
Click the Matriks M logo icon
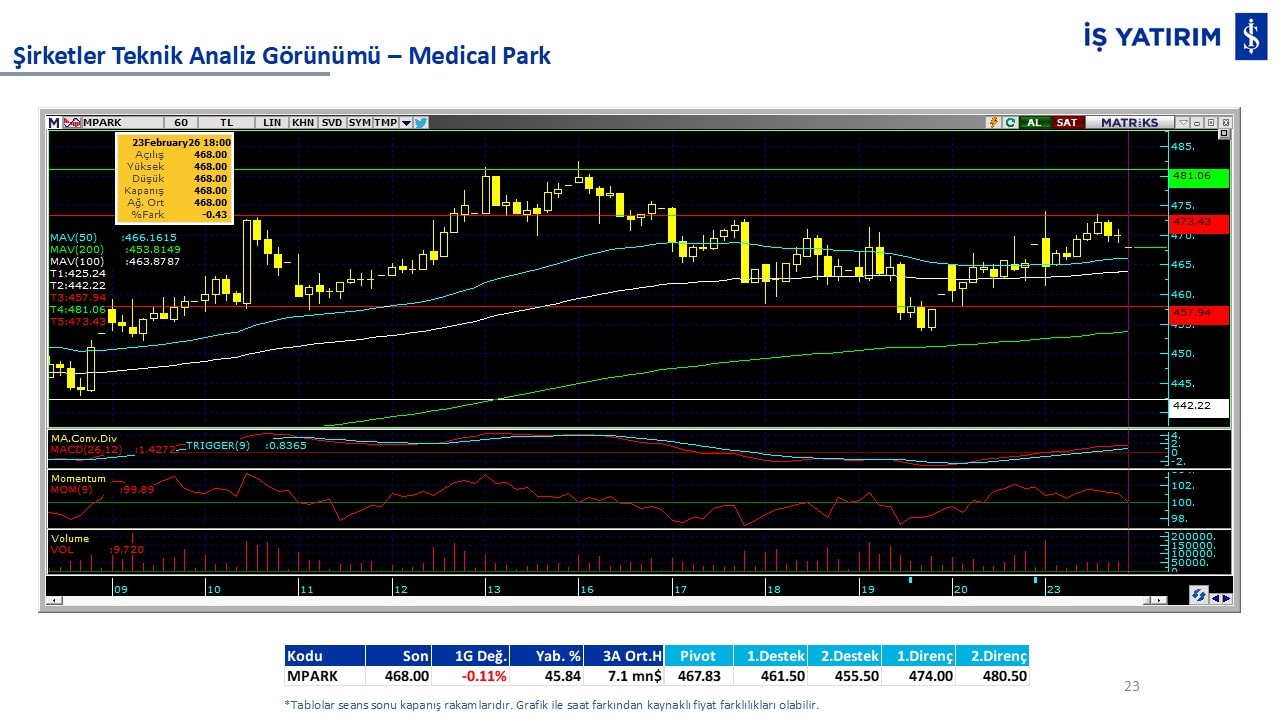pyautogui.click(x=54, y=123)
